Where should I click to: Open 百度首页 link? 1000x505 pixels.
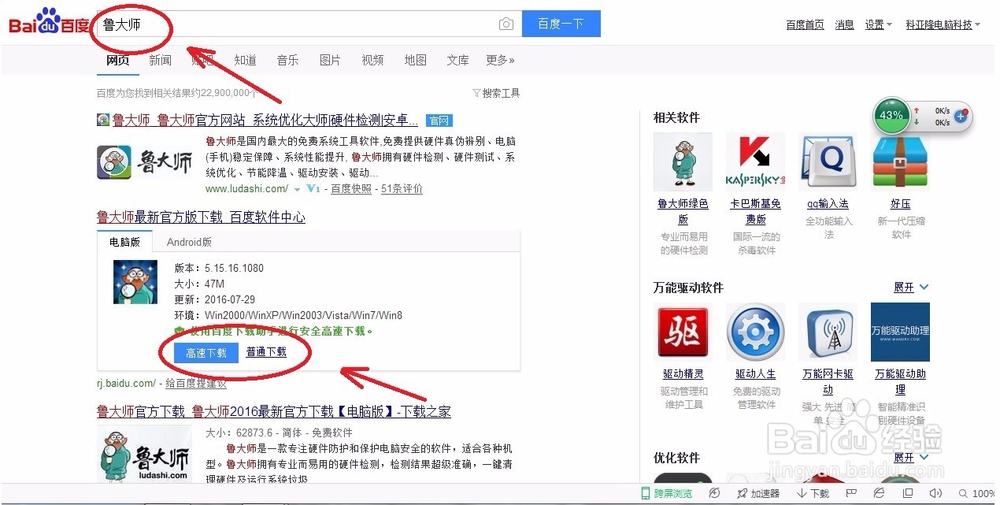click(805, 25)
